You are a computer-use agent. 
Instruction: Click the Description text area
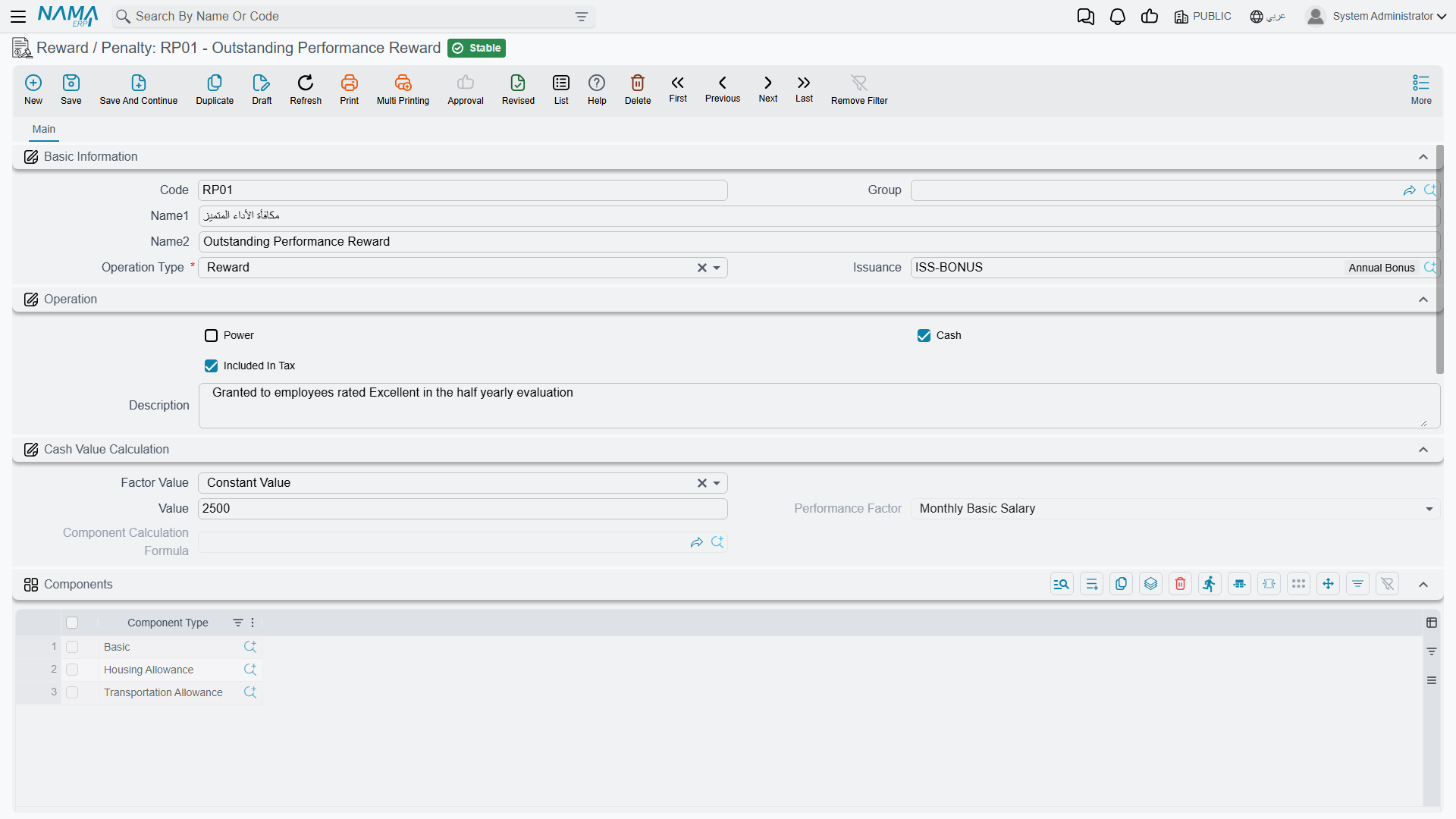pos(819,406)
